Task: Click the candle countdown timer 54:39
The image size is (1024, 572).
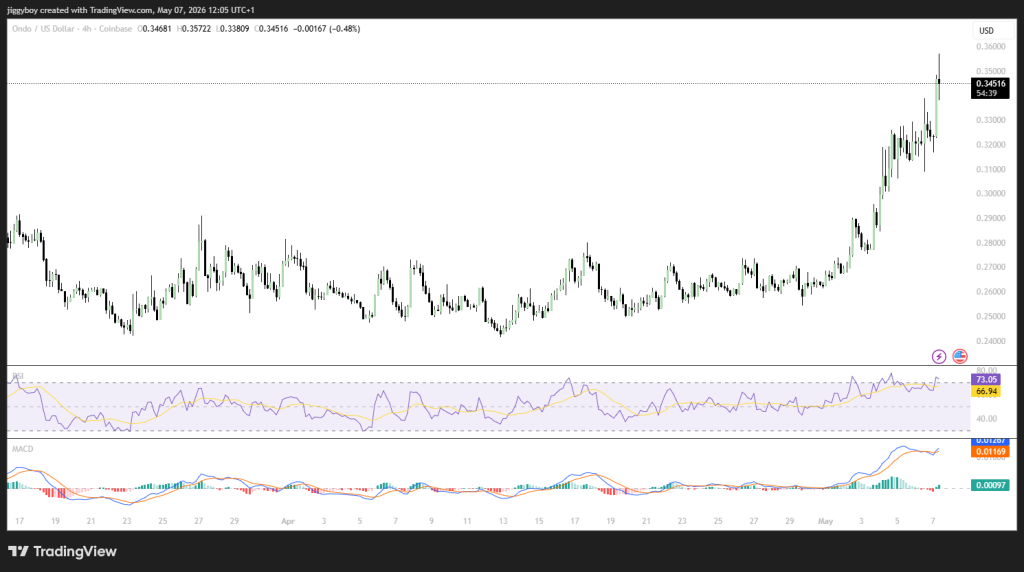Action: (987, 93)
